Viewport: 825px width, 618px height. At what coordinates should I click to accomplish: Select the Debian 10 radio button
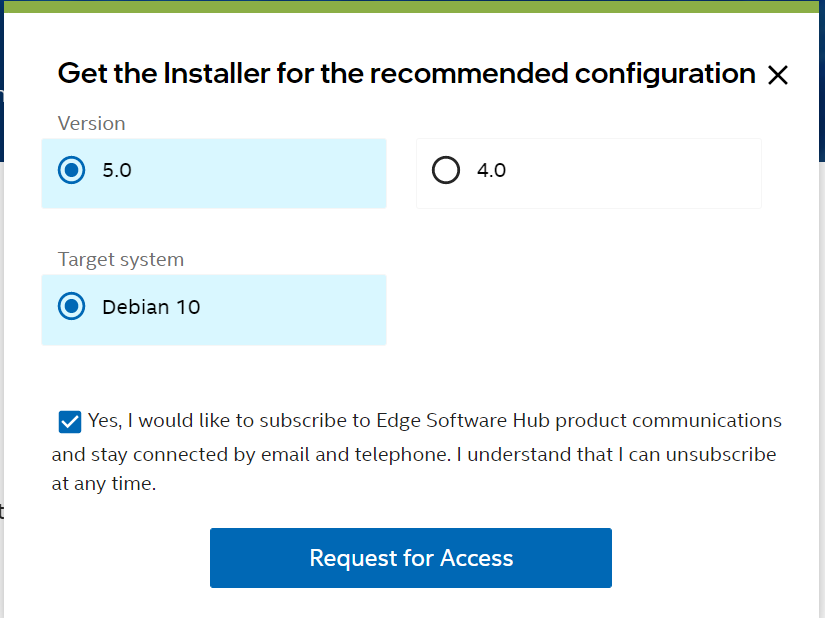(x=72, y=307)
